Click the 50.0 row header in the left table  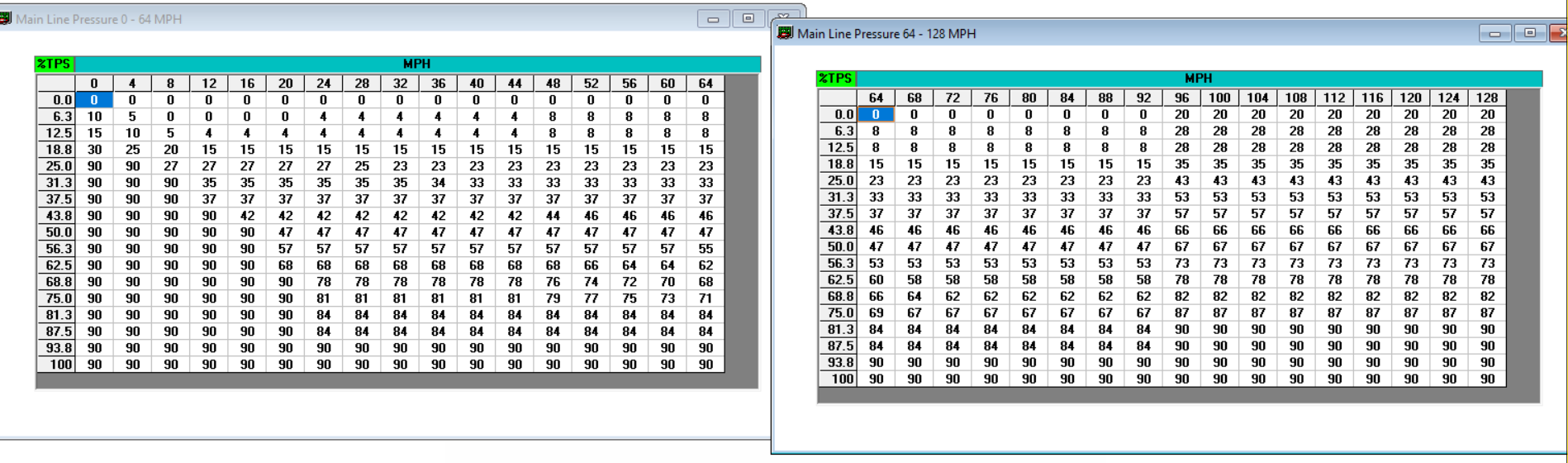click(56, 232)
